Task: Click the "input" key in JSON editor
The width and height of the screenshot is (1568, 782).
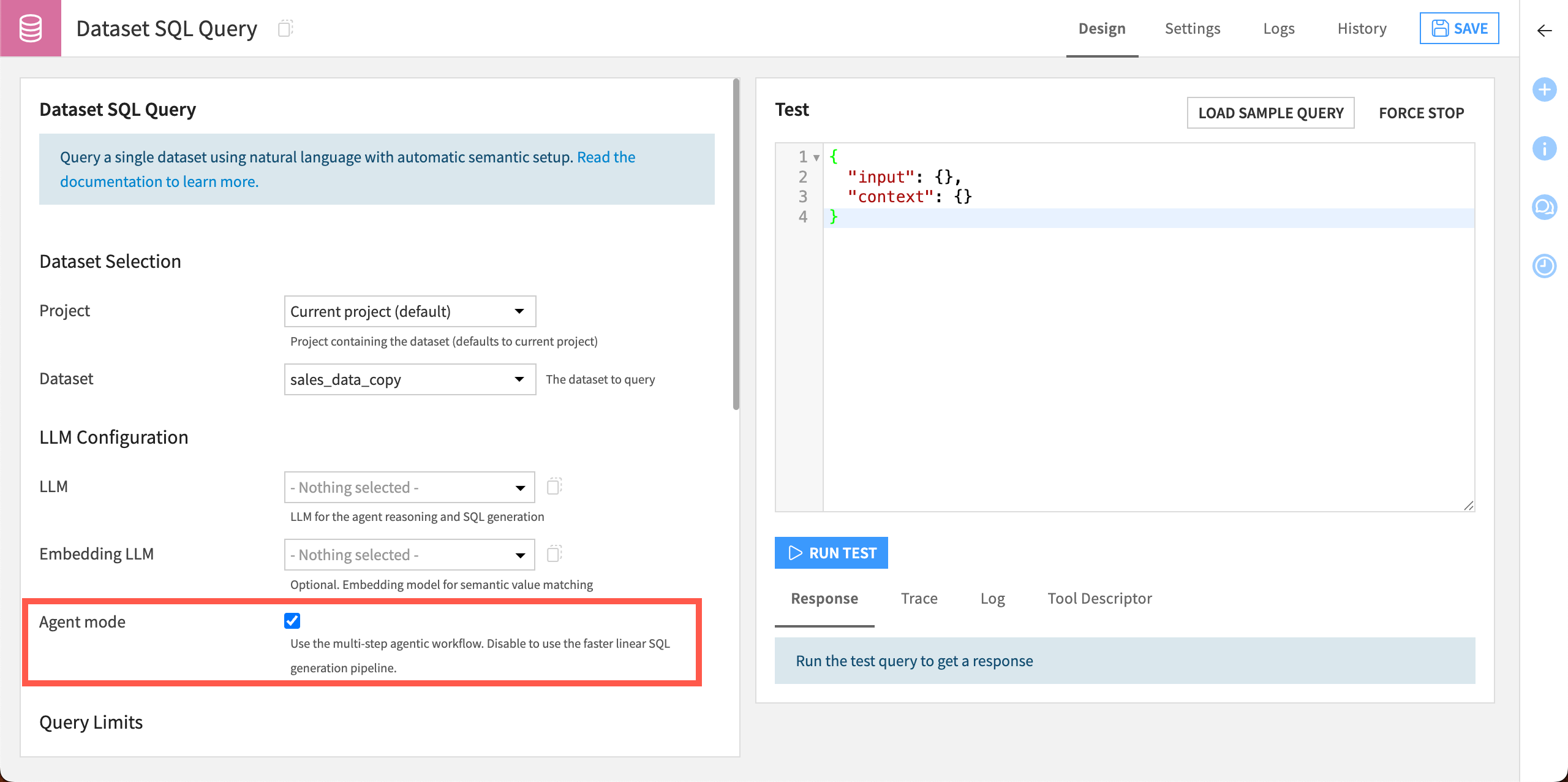Action: click(x=881, y=177)
